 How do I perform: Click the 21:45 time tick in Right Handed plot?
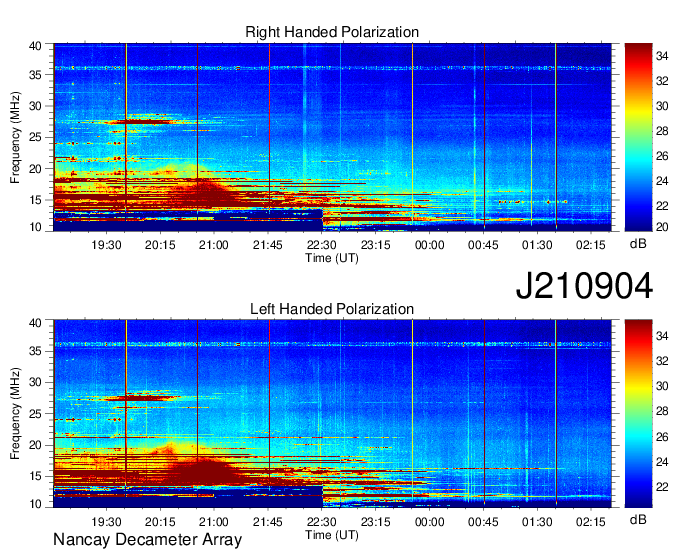(x=268, y=245)
